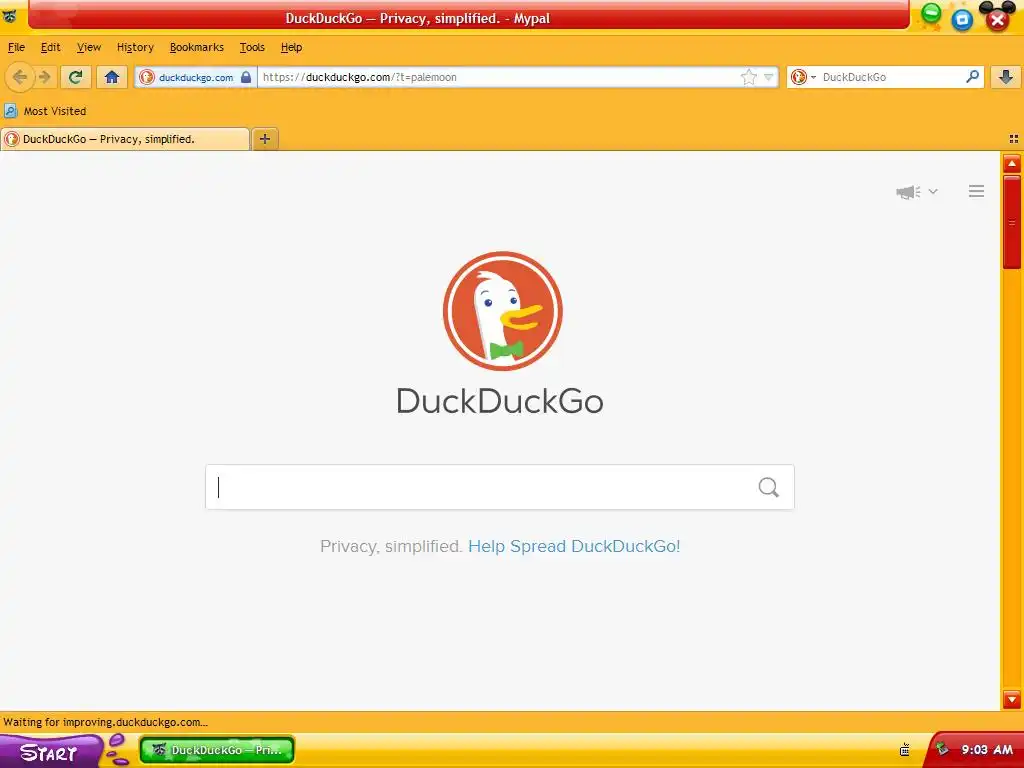Click the address bar URL field
Viewport: 1024px width, 768px height.
coord(499,77)
